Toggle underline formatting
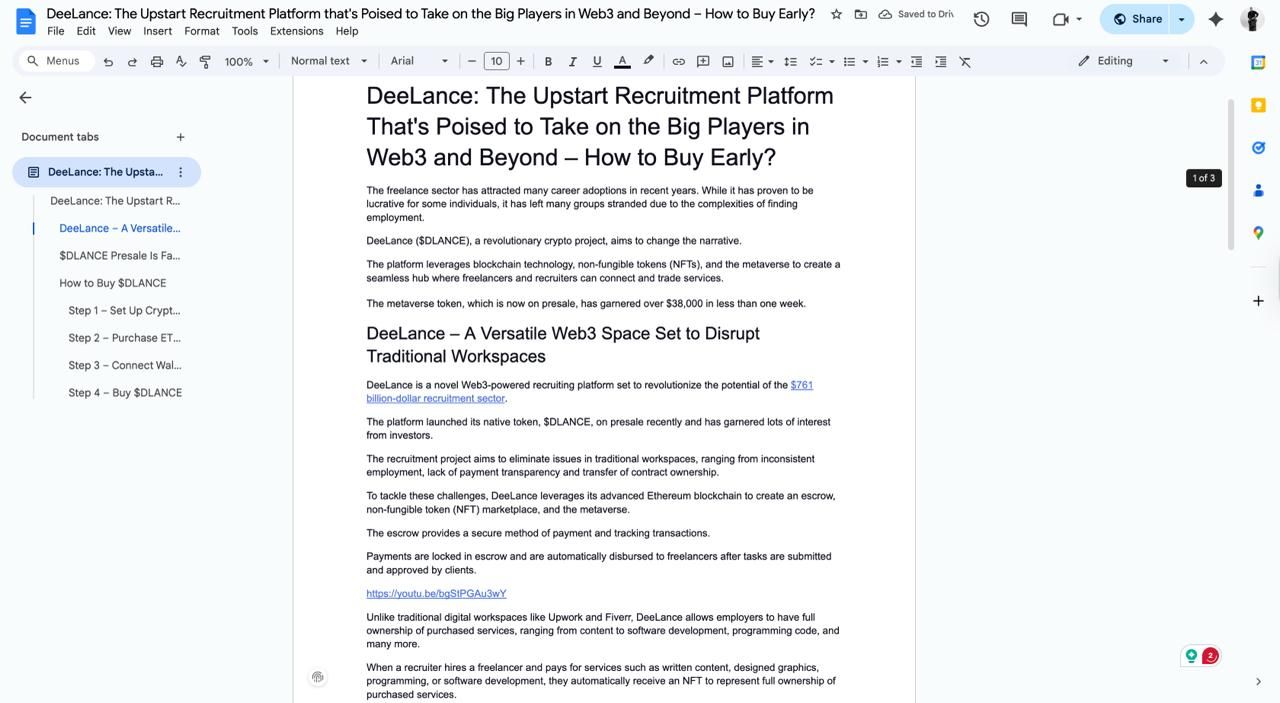Screen dimensions: 1280x703 click(597, 61)
